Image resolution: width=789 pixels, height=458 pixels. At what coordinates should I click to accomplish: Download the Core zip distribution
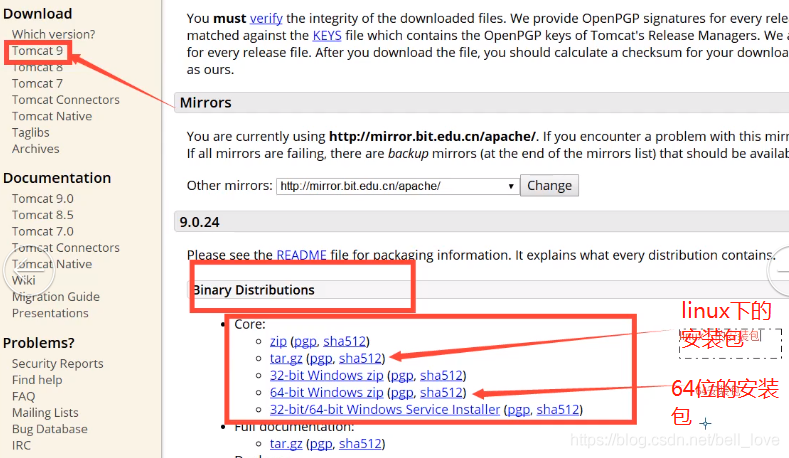point(278,341)
